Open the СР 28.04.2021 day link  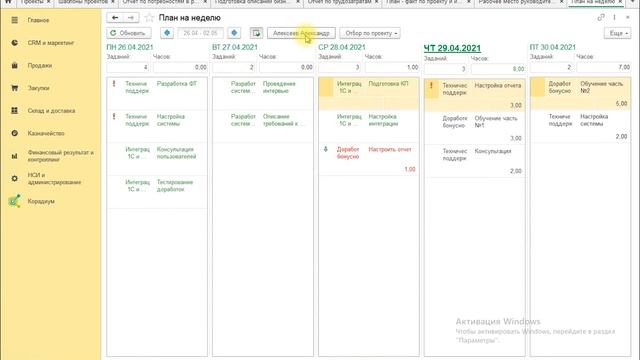[x=342, y=47]
